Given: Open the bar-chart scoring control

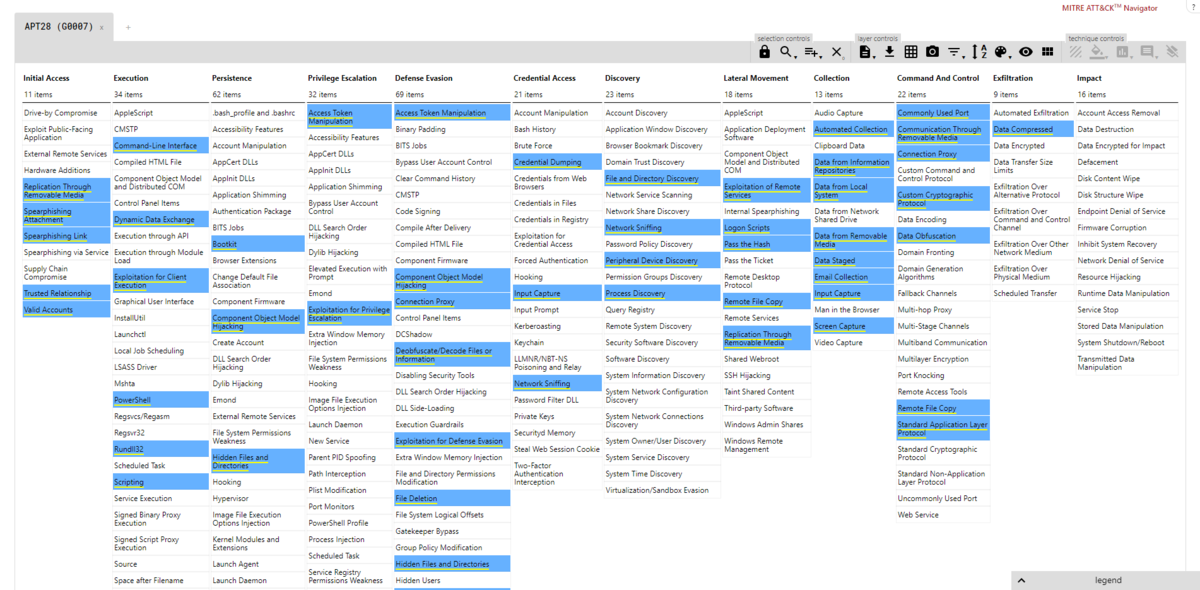Looking at the screenshot, I should [x=1124, y=52].
